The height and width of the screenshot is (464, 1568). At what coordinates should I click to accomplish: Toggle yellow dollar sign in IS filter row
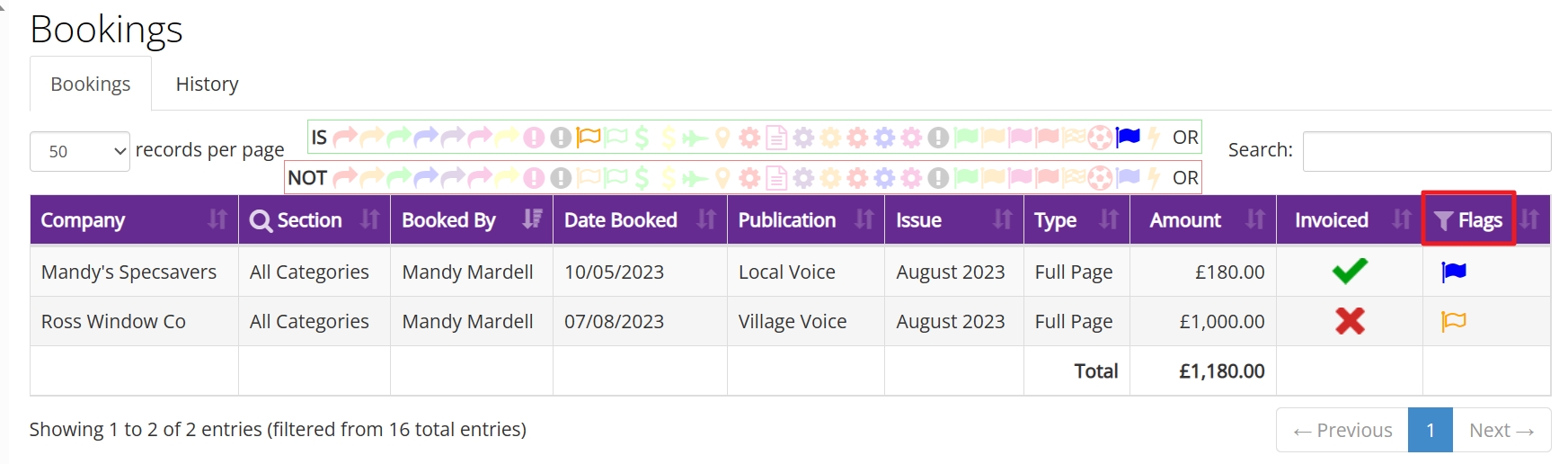pos(669,138)
